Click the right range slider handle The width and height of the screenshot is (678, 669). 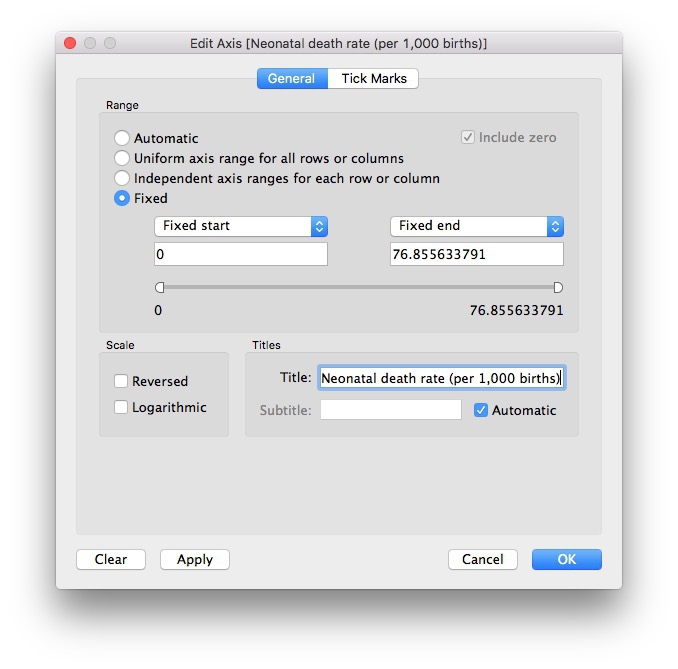click(x=558, y=287)
